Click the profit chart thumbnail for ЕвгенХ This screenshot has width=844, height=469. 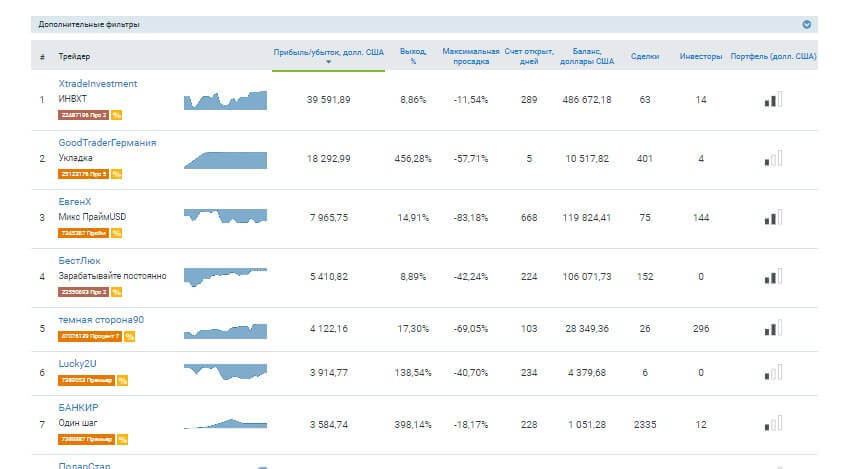(x=225, y=216)
